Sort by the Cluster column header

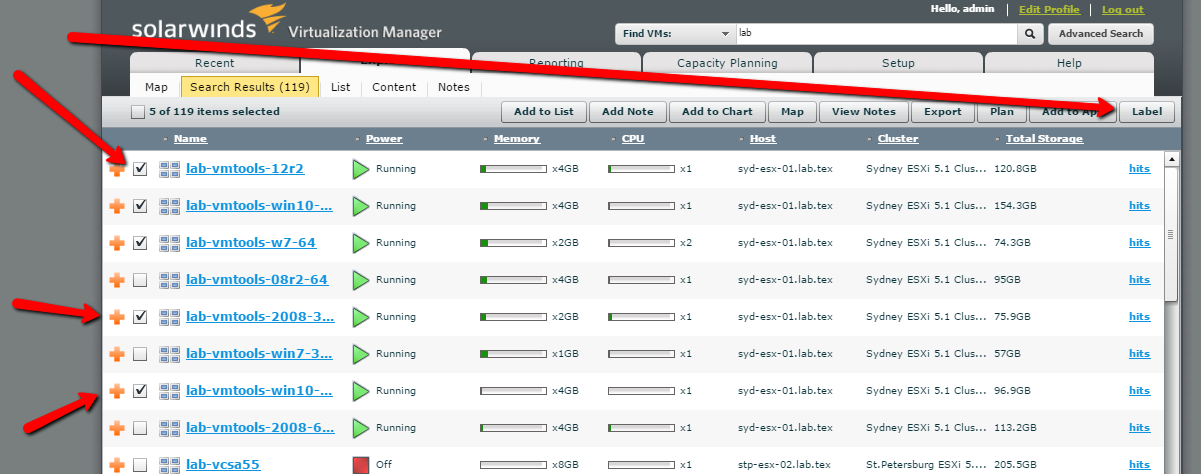(x=897, y=139)
